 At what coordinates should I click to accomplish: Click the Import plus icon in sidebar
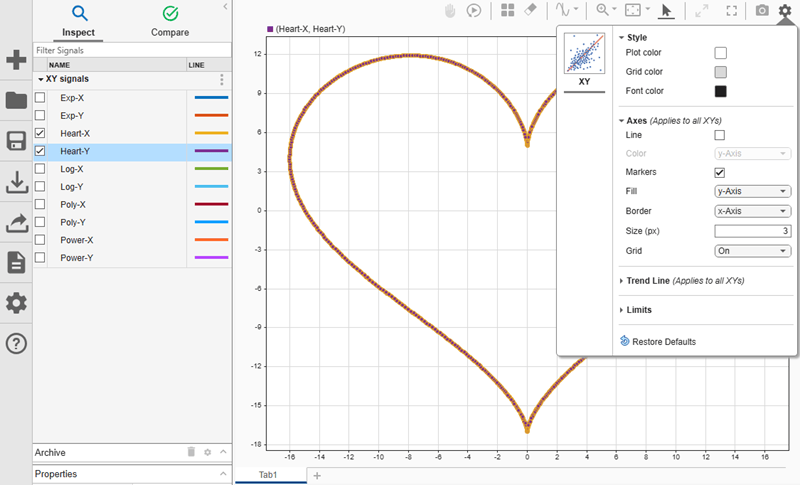coord(16,60)
